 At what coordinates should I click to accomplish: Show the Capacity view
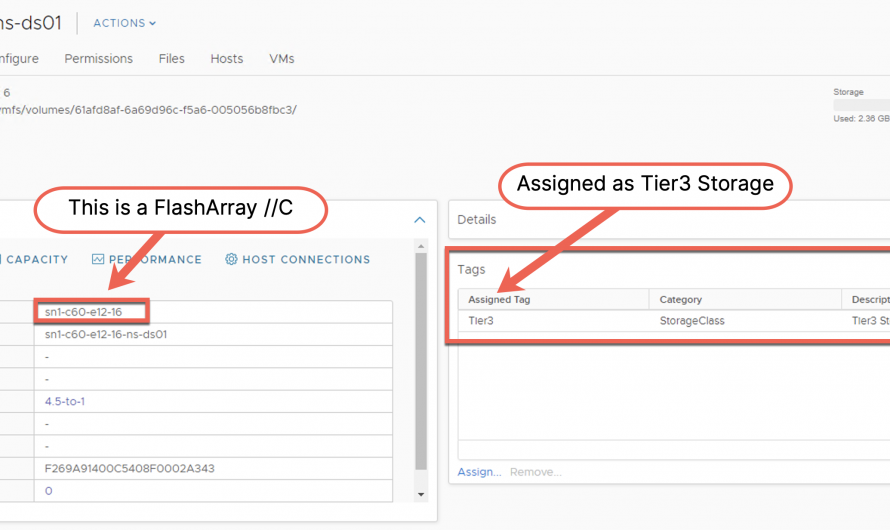[x=36, y=260]
